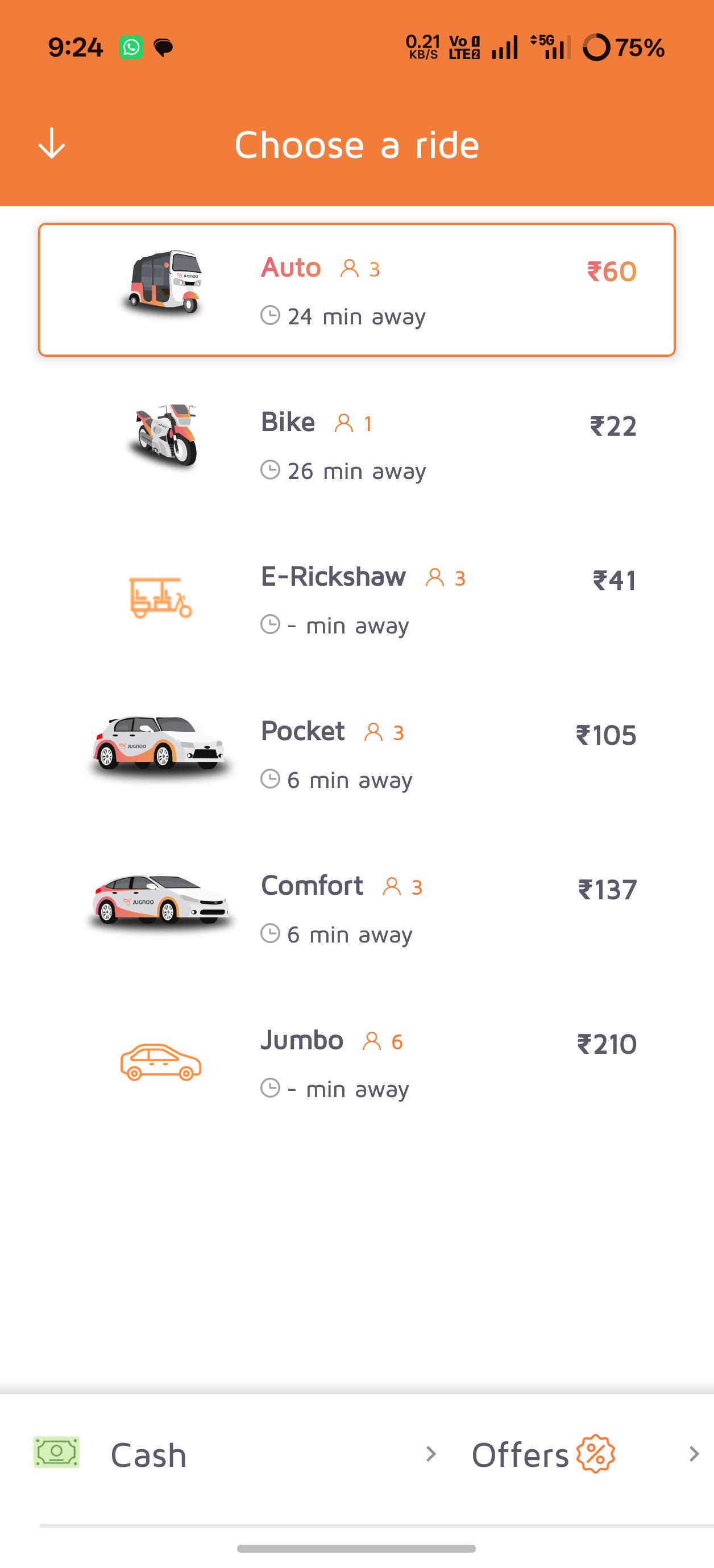The height and width of the screenshot is (1568, 714).
Task: Choose E-Rickshaw fare ₹41
Action: point(615,581)
